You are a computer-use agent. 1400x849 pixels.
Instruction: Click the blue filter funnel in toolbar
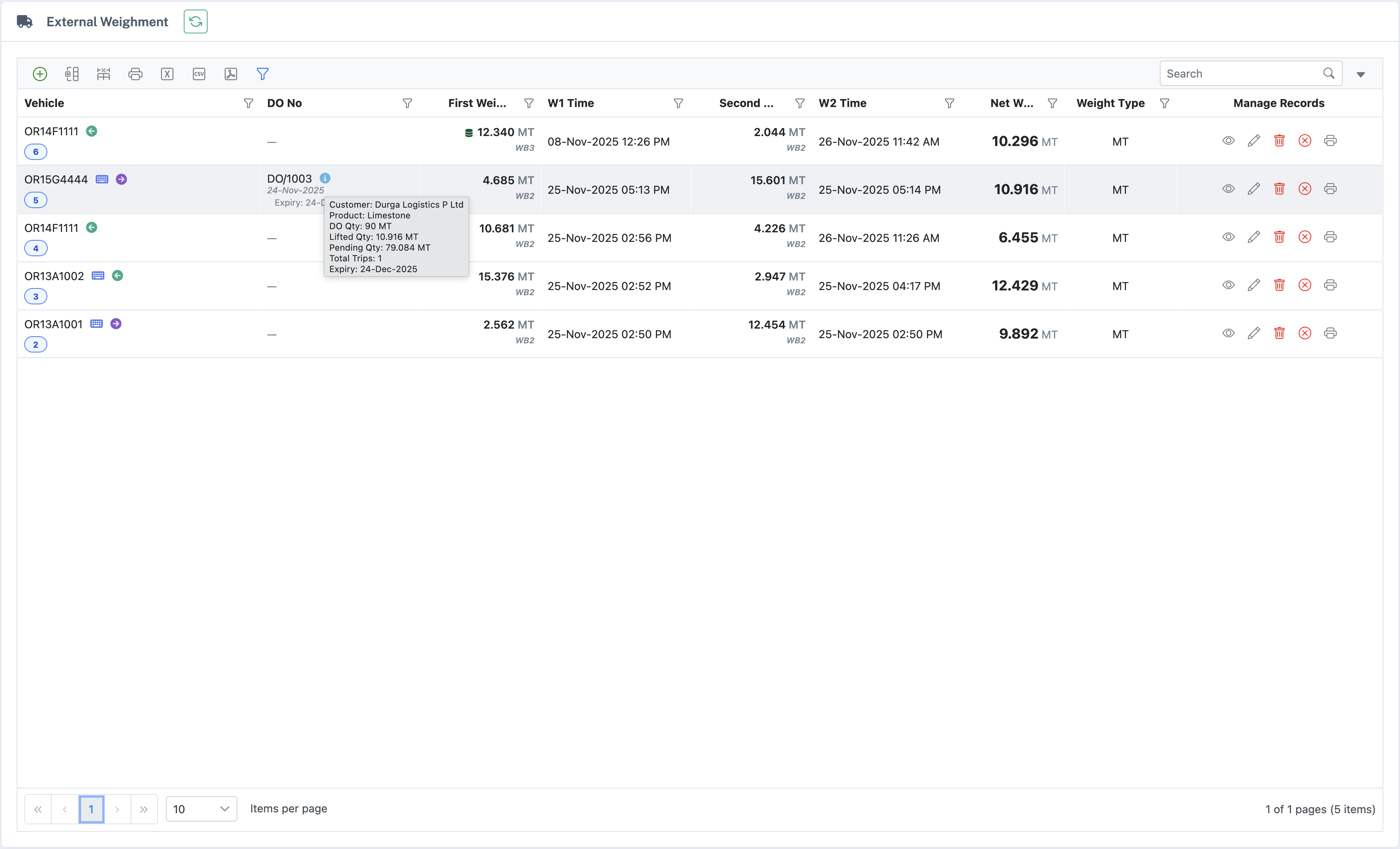click(262, 74)
